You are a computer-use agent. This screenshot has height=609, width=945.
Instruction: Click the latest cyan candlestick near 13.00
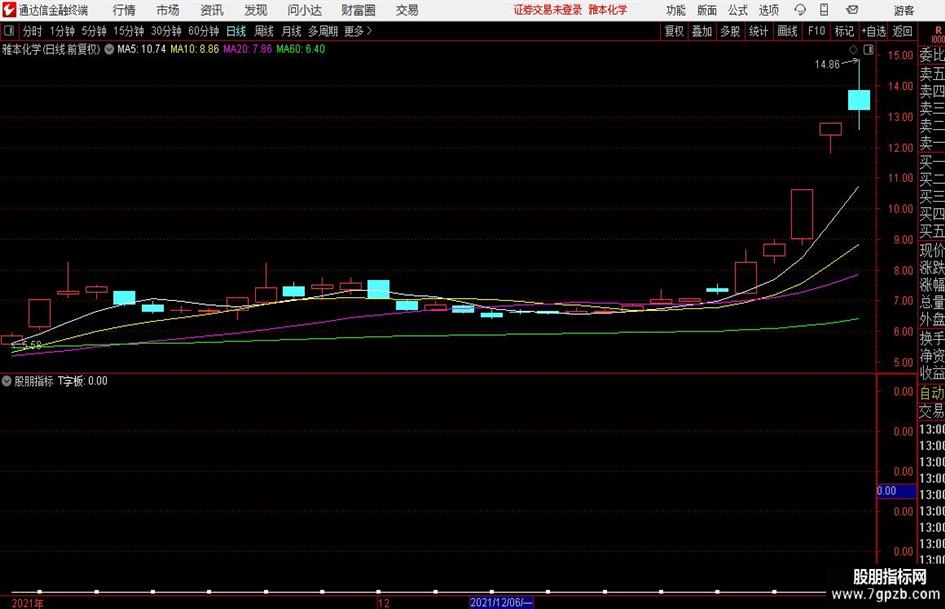coord(859,99)
